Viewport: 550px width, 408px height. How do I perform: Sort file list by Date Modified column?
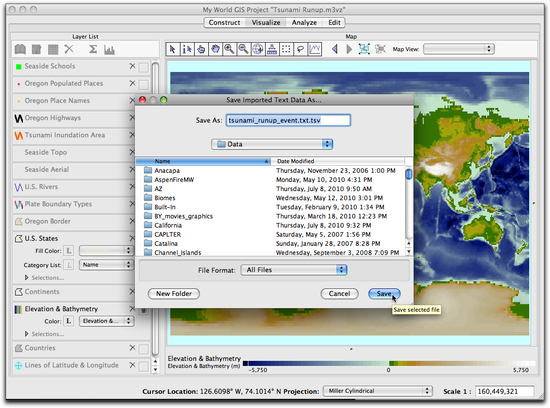coord(338,161)
